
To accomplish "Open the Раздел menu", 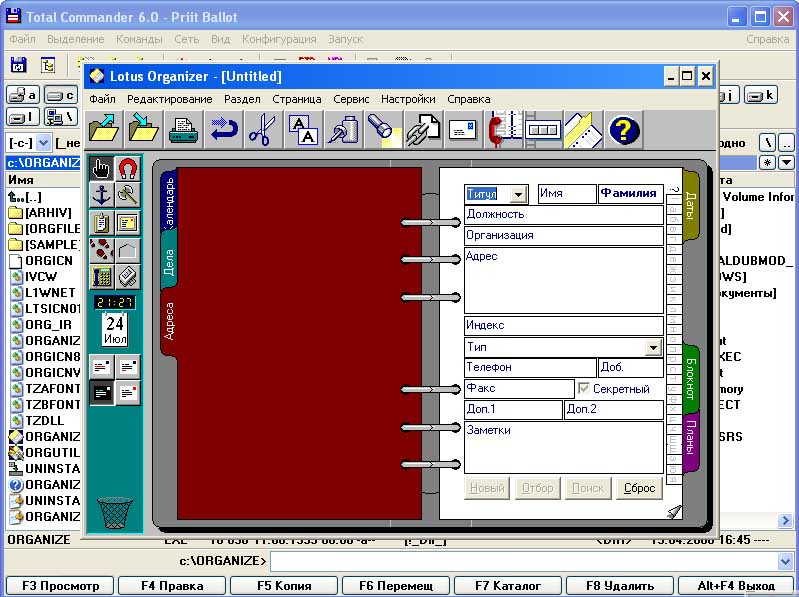I will click(x=242, y=99).
